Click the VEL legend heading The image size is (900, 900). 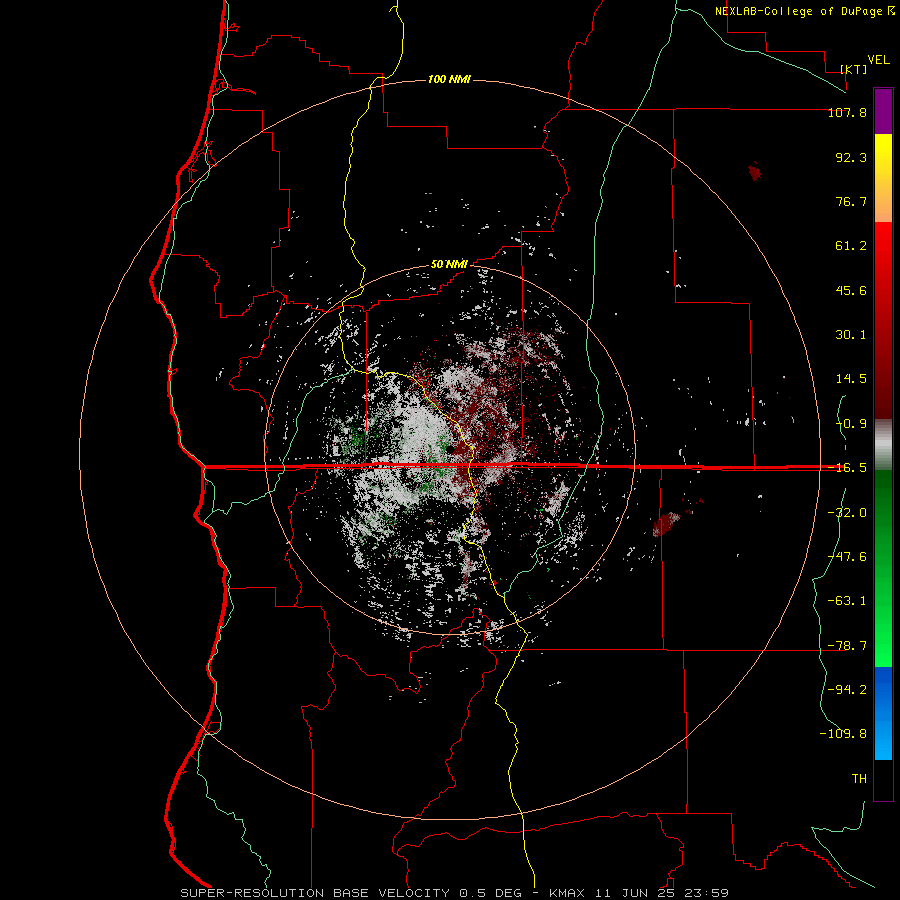pyautogui.click(x=878, y=59)
